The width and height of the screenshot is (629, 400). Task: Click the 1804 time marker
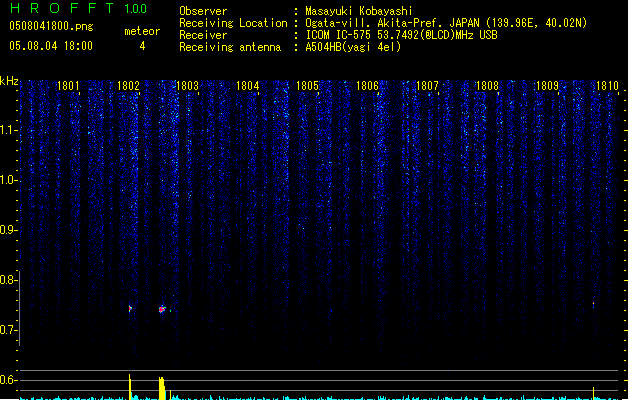pyautogui.click(x=248, y=86)
